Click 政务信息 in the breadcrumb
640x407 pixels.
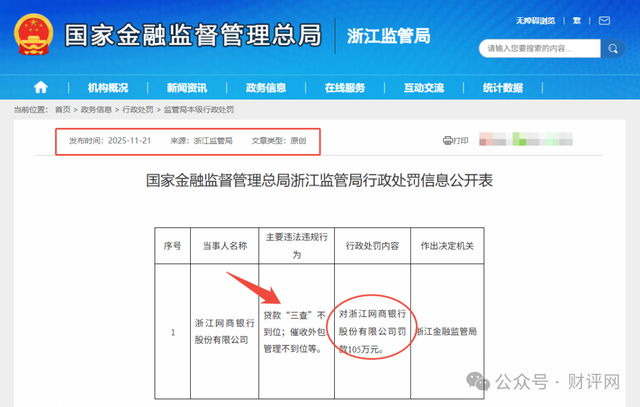click(96, 109)
